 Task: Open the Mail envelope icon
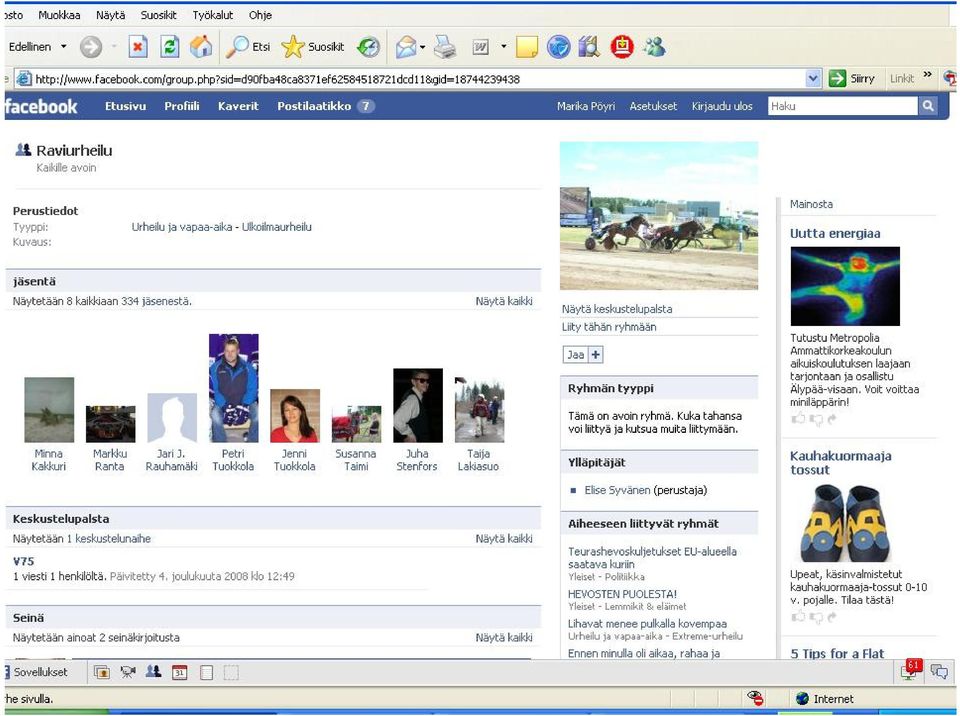[406, 47]
